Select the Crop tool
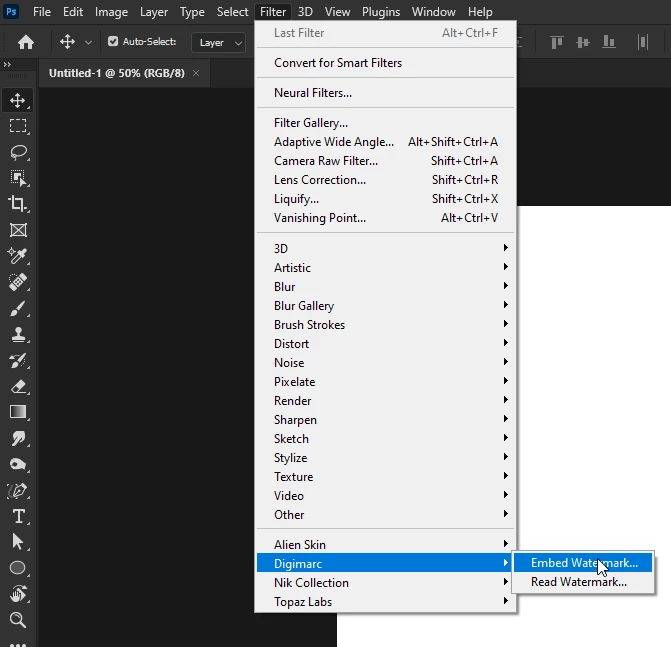This screenshot has height=647, width=671. (18, 204)
